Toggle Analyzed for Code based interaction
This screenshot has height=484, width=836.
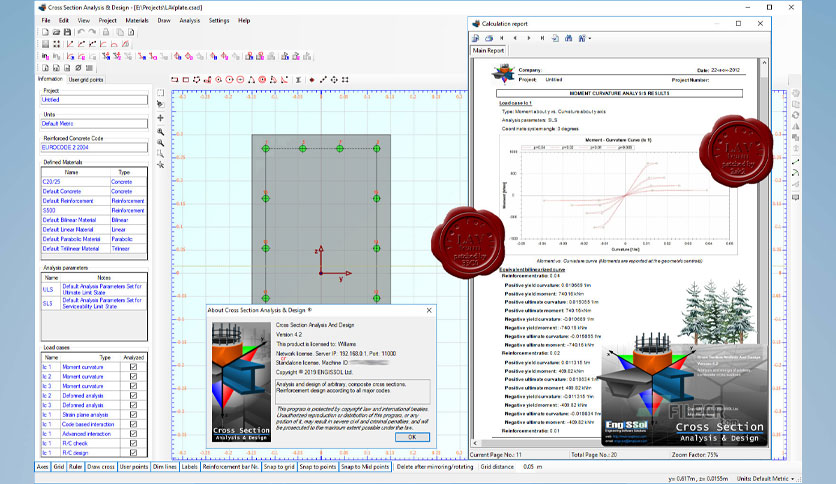(x=133, y=424)
